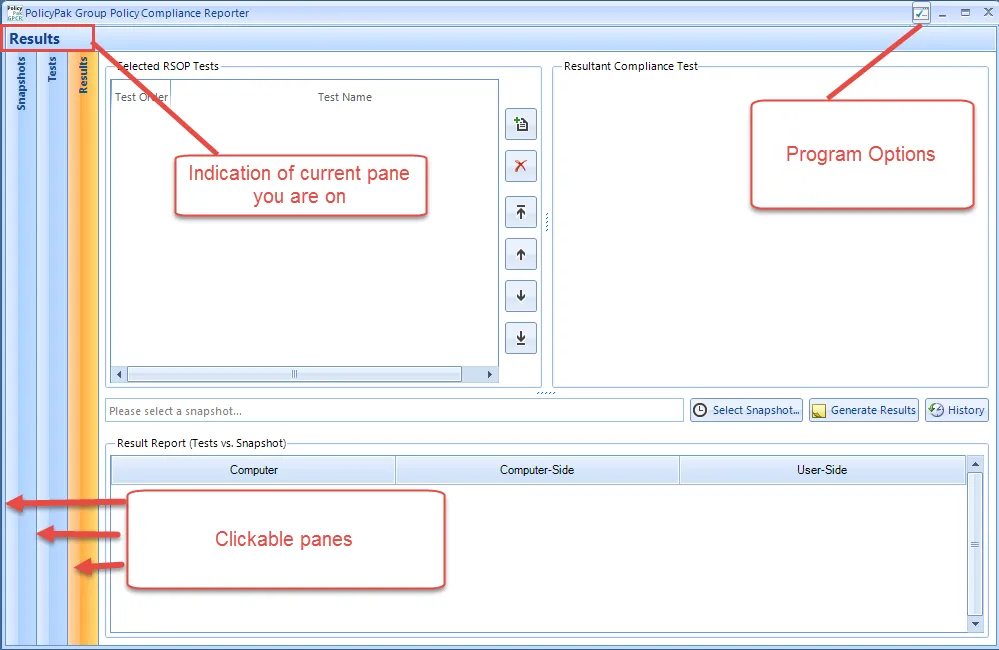Sort by the User-Side column header
The image size is (999, 650).
click(822, 470)
